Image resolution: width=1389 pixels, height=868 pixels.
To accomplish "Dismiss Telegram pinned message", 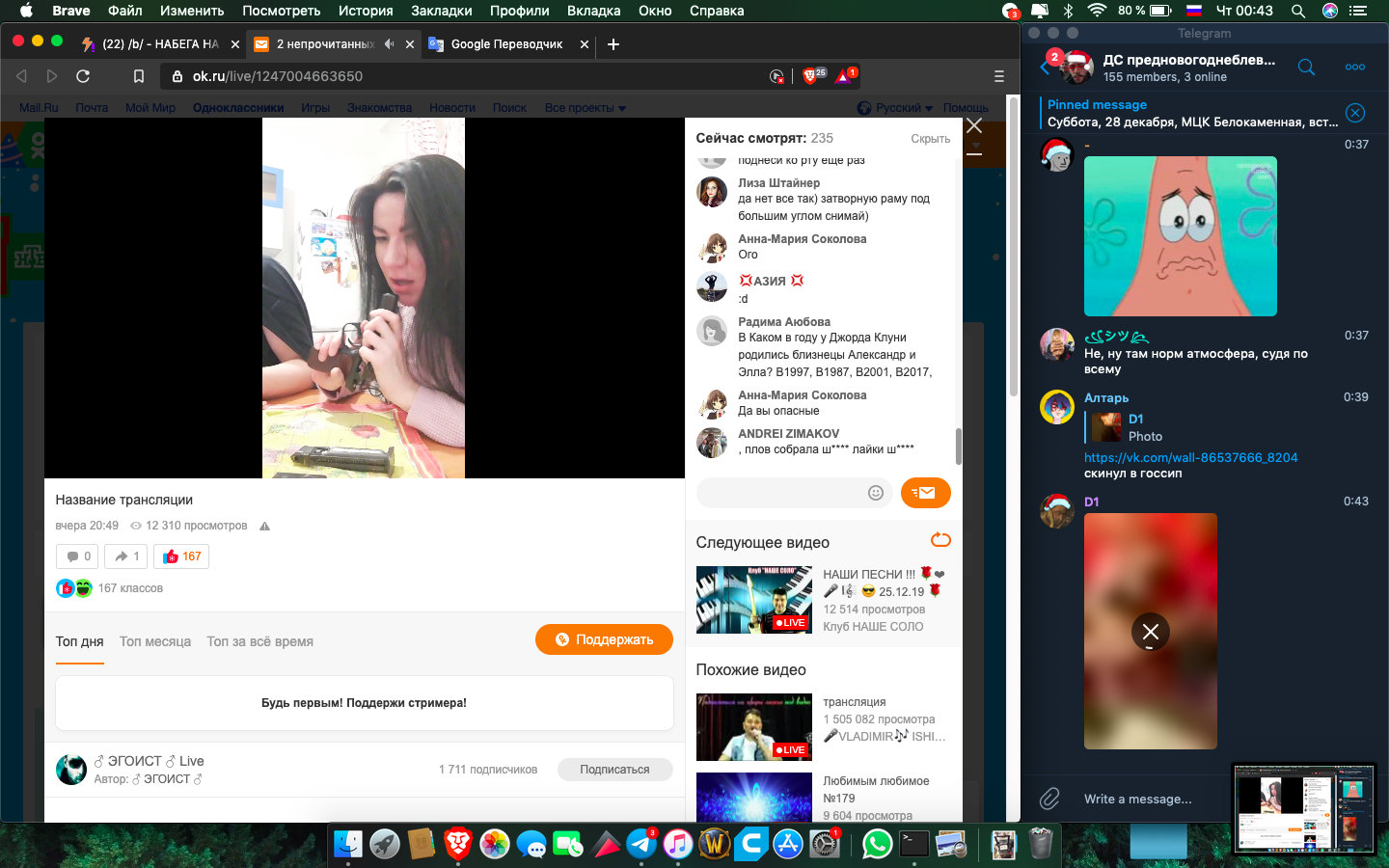I will pyautogui.click(x=1354, y=113).
